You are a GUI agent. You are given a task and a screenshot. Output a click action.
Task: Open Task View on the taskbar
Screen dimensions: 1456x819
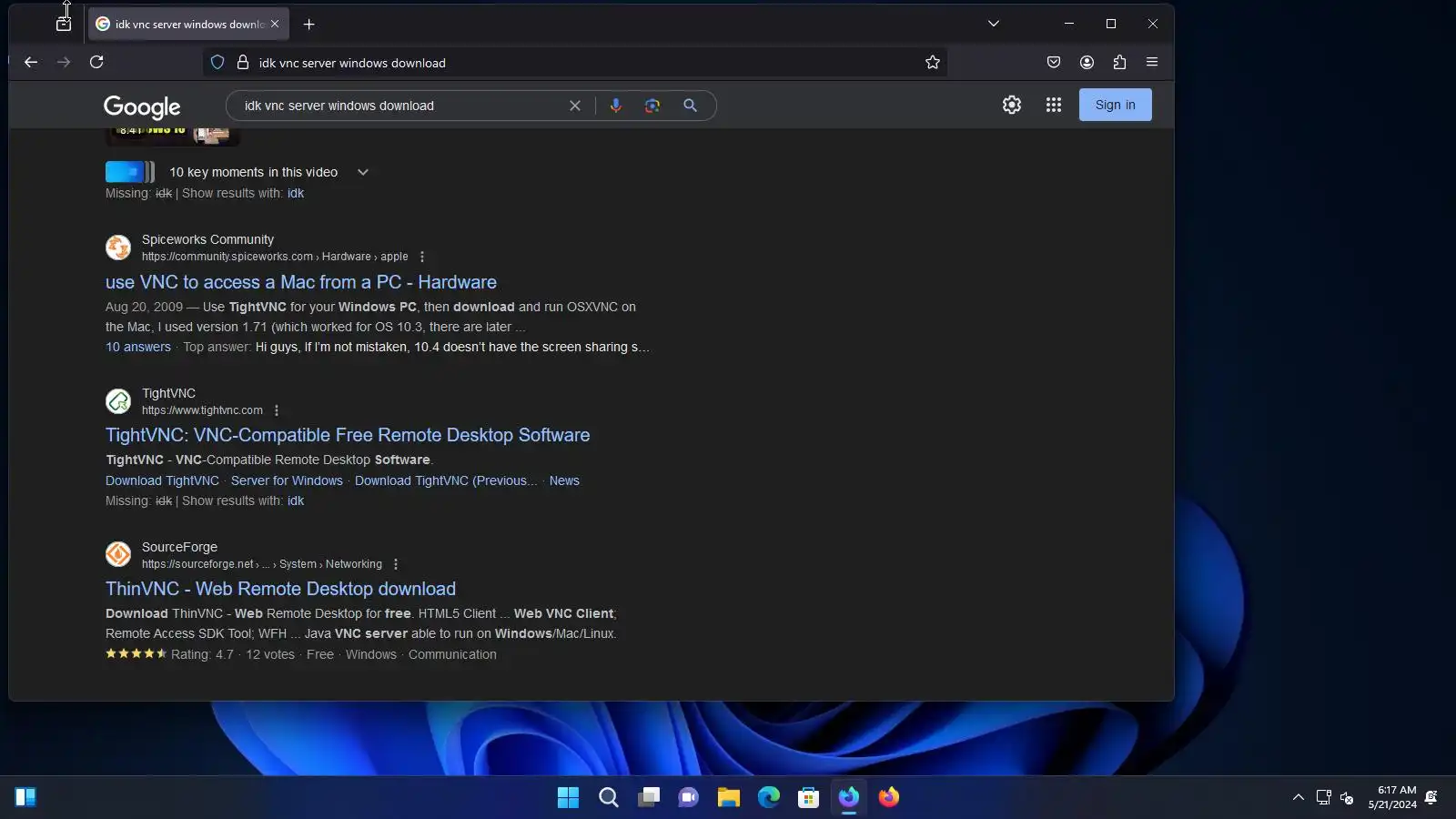(x=649, y=797)
